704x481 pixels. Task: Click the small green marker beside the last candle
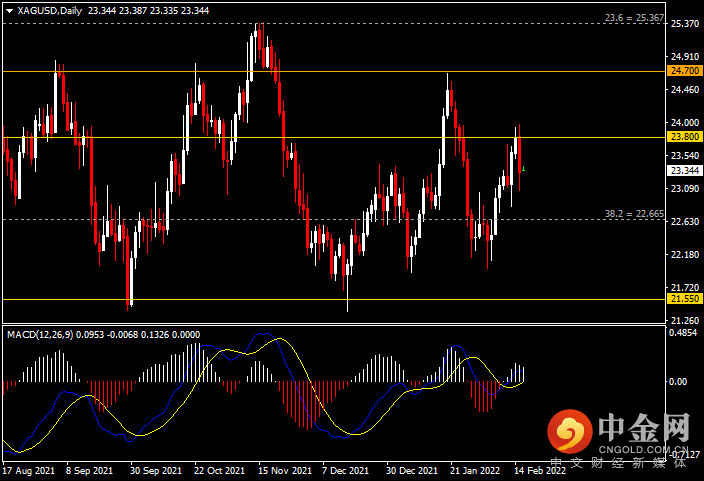point(524,169)
